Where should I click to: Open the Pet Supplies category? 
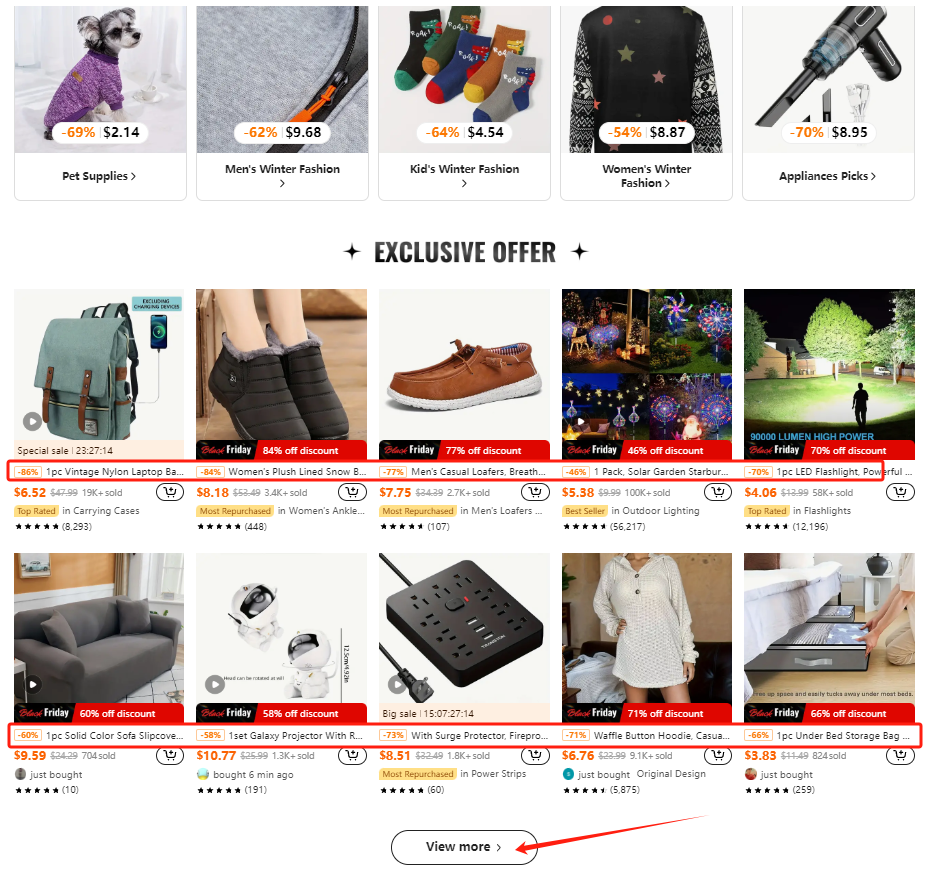pyautogui.click(x=100, y=176)
